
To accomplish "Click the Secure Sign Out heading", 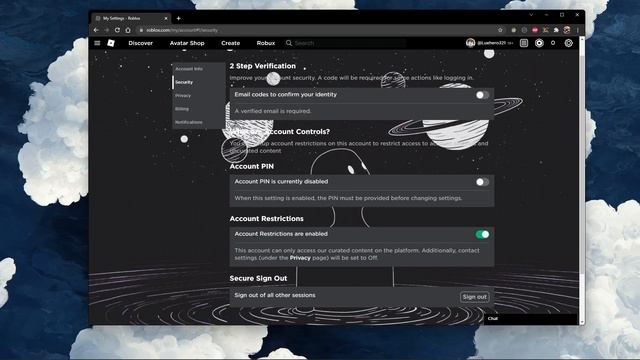I will (x=258, y=278).
